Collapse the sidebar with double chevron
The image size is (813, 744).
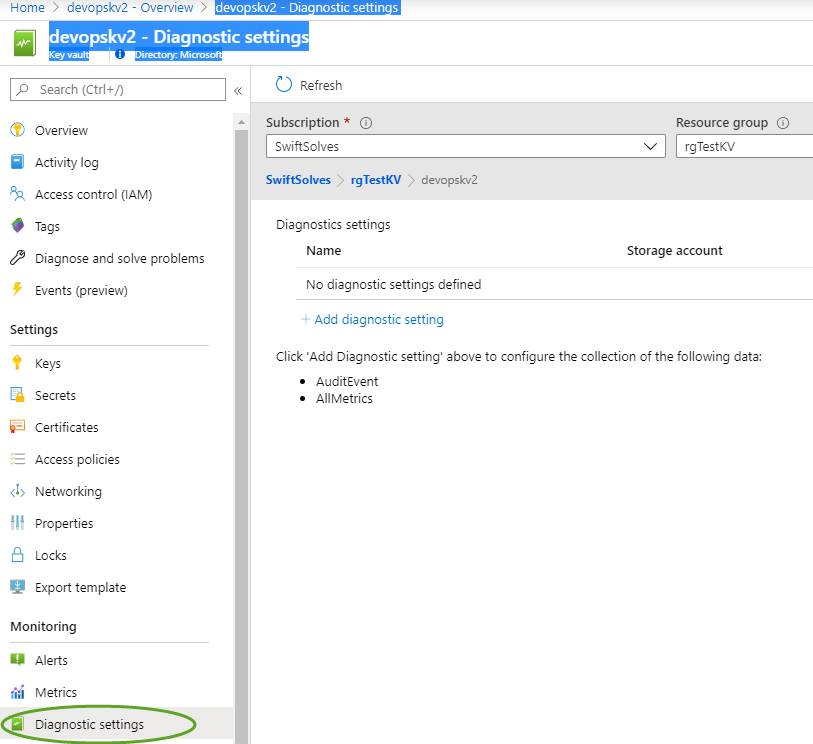point(238,91)
